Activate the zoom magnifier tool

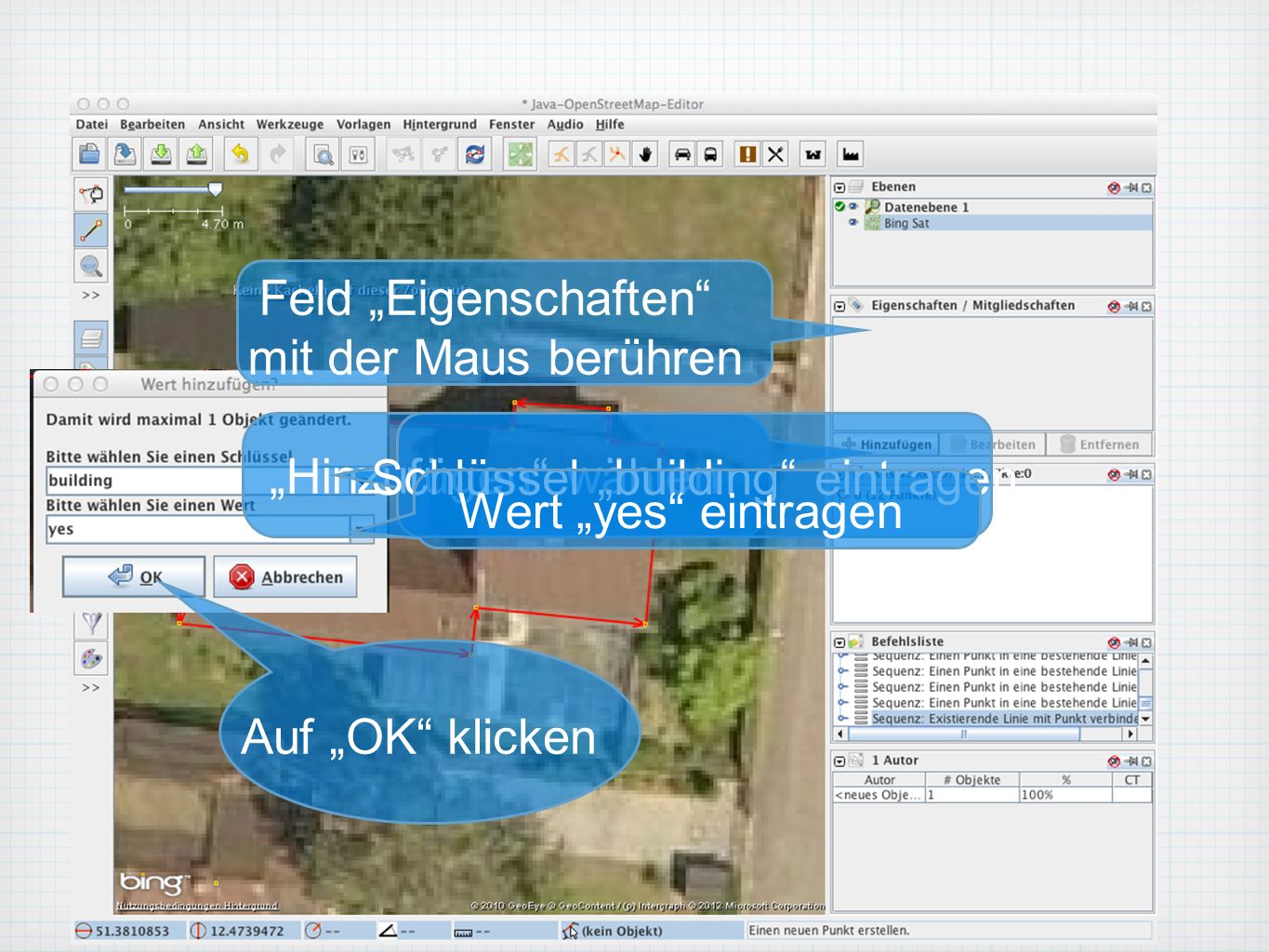tap(91, 266)
